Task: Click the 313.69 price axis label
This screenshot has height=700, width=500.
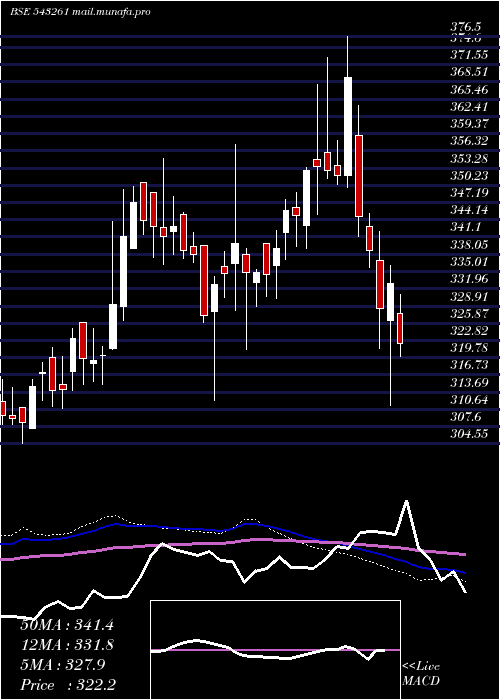Action: (x=469, y=382)
